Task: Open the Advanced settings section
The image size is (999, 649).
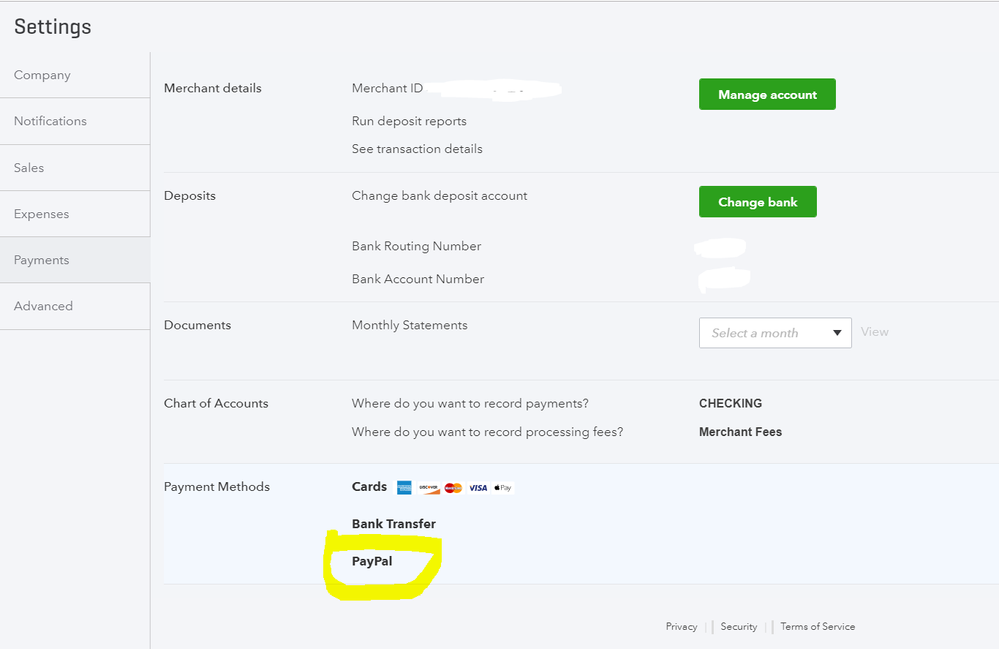Action: tap(43, 306)
